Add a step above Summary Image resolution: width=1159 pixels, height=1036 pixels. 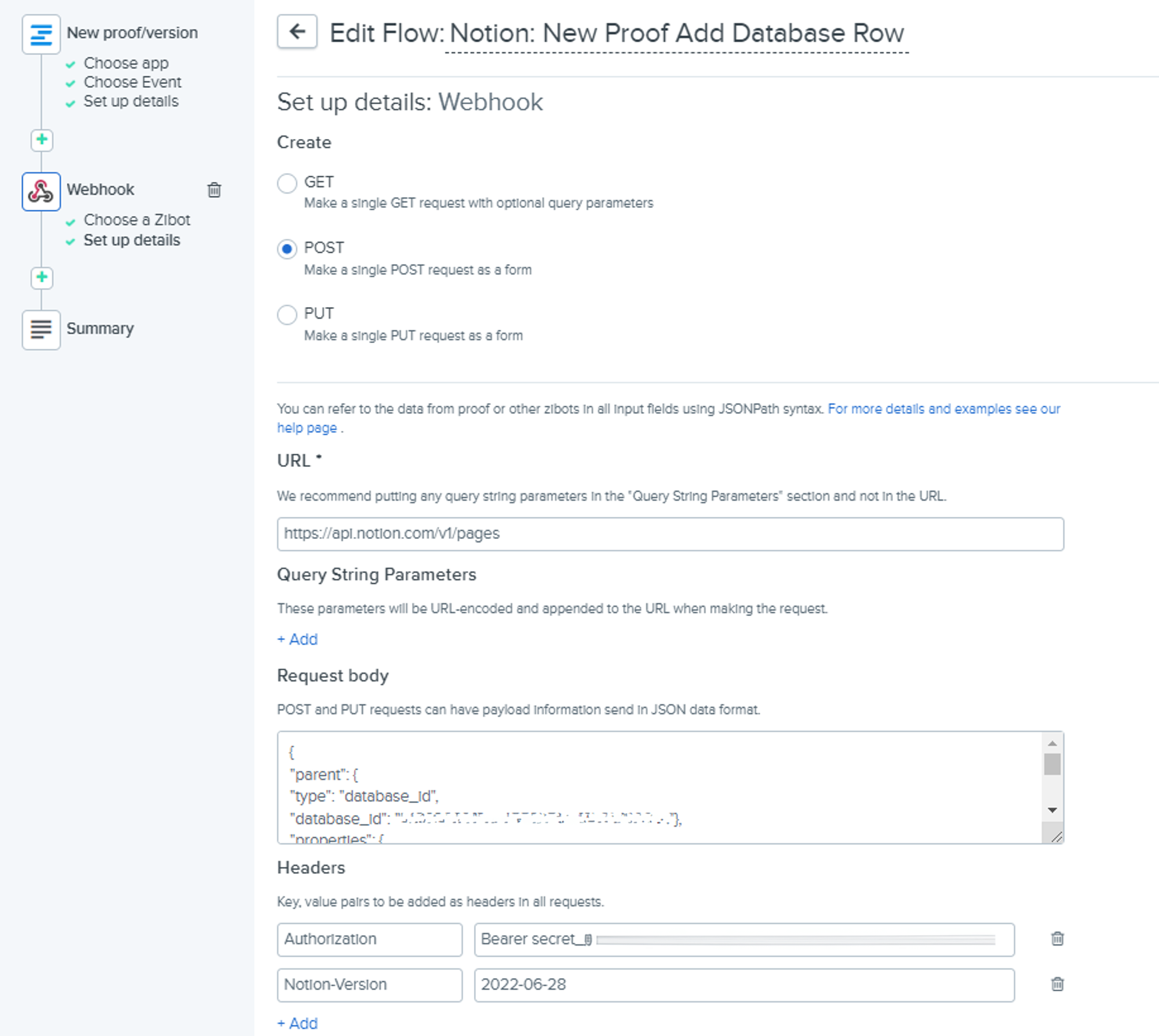pyautogui.click(x=42, y=278)
